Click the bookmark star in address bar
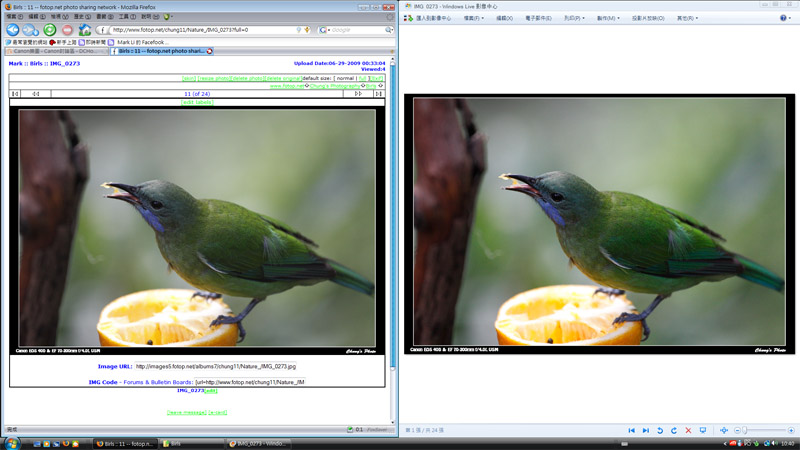 [307, 30]
